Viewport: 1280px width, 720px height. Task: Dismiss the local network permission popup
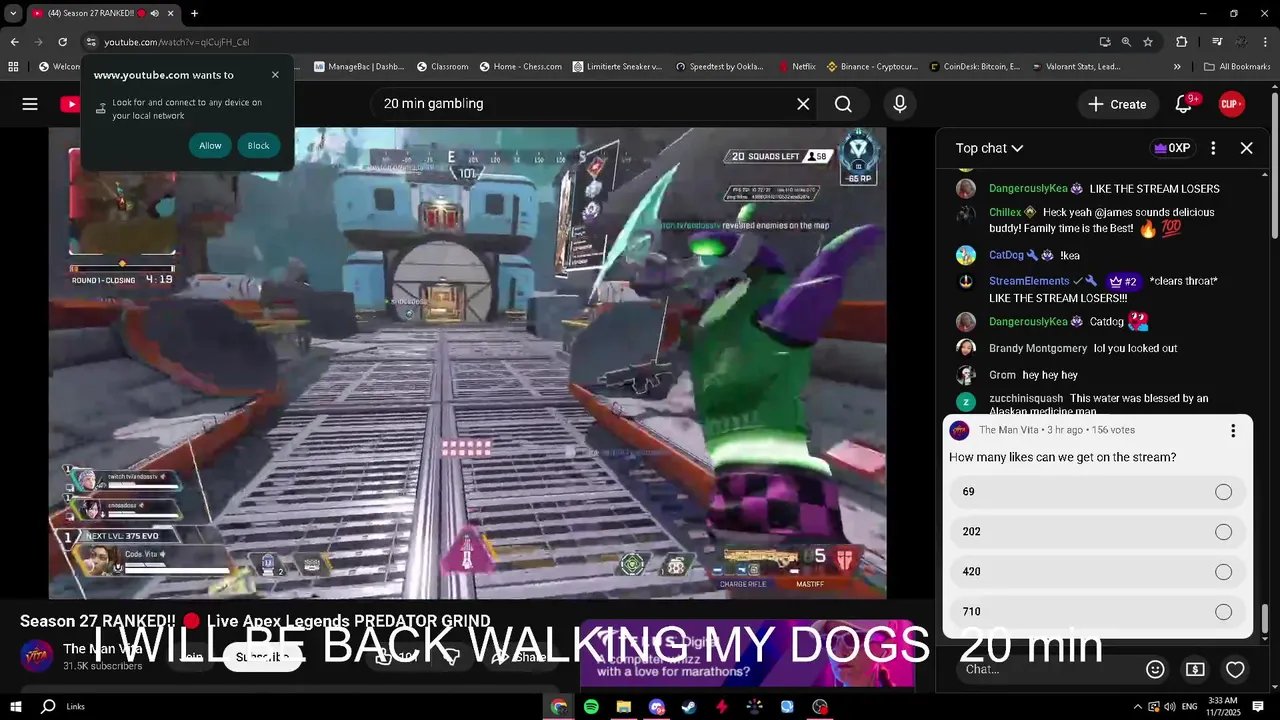[275, 75]
